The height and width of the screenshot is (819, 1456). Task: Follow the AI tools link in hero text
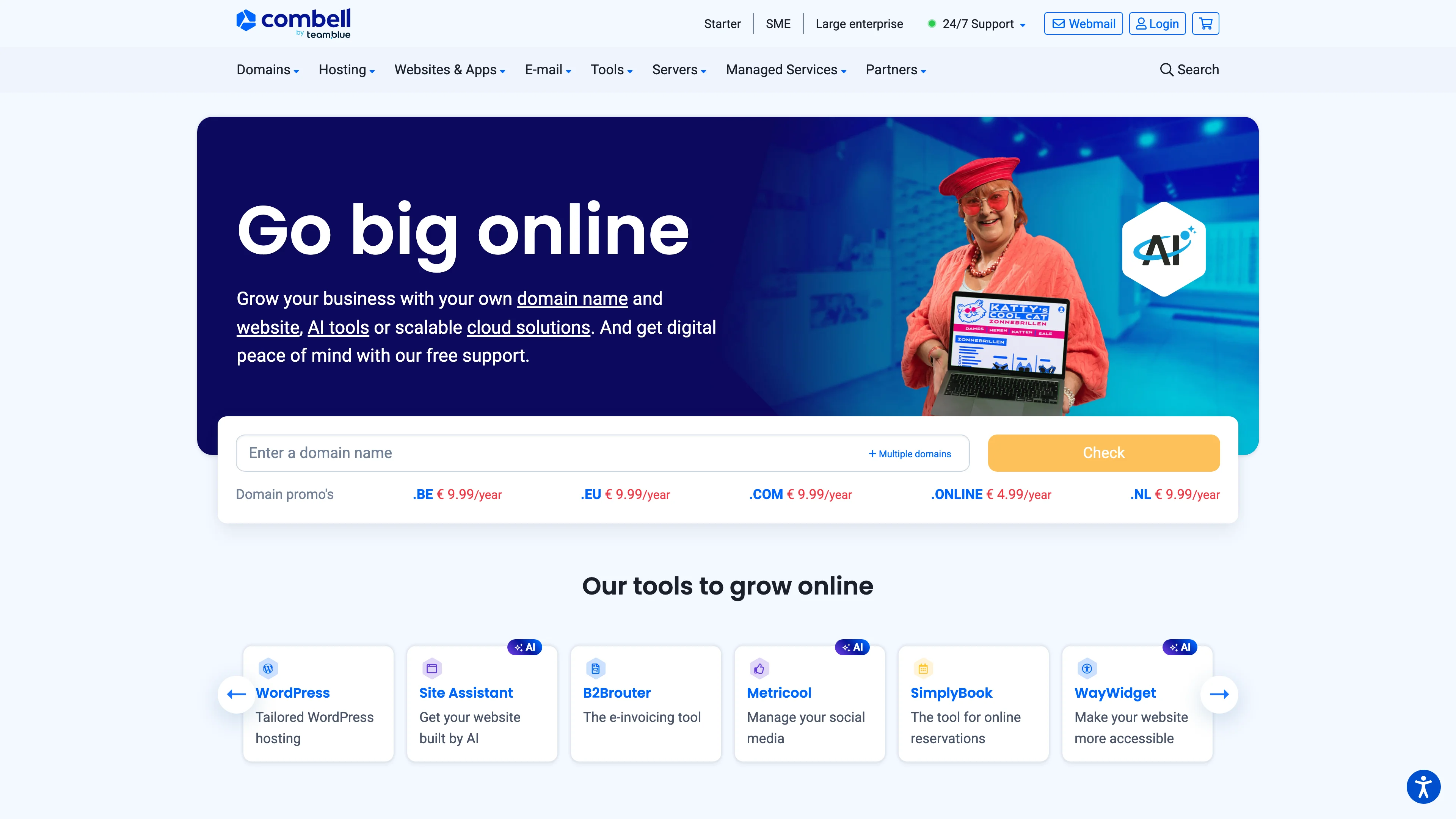(x=338, y=327)
